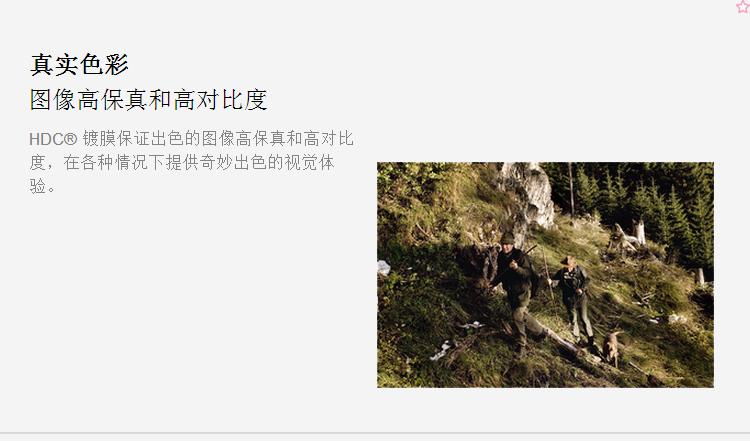Click the last paragraph line 验。

point(43,186)
